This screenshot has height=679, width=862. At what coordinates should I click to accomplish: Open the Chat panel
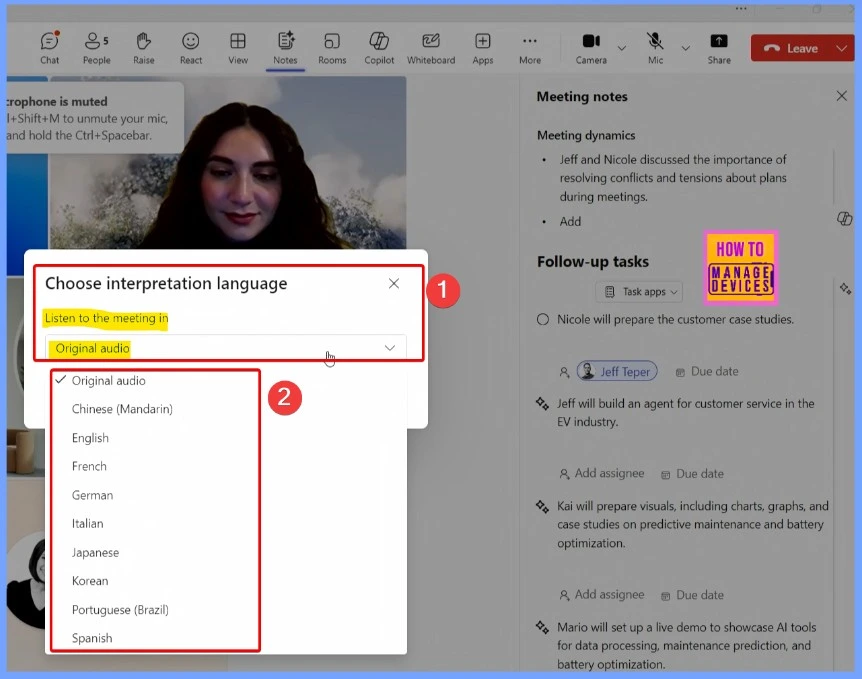[x=49, y=48]
